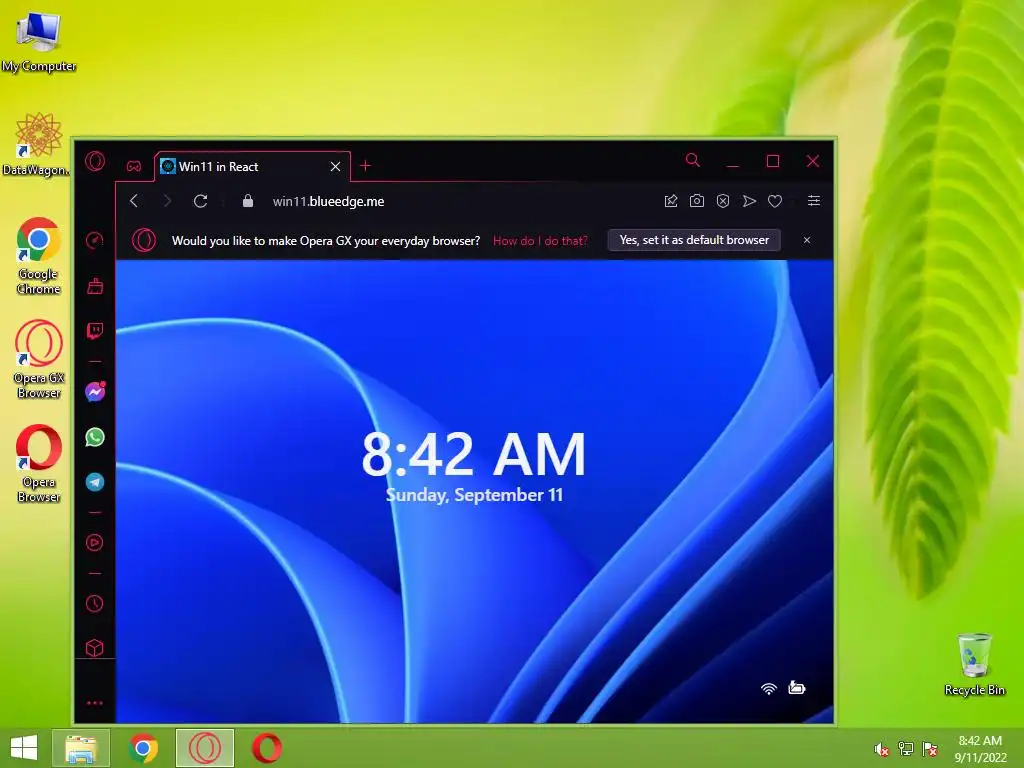Screen dimensions: 1024x768
Task: Open GX Cleaner in the sidebar
Action: tap(95, 285)
